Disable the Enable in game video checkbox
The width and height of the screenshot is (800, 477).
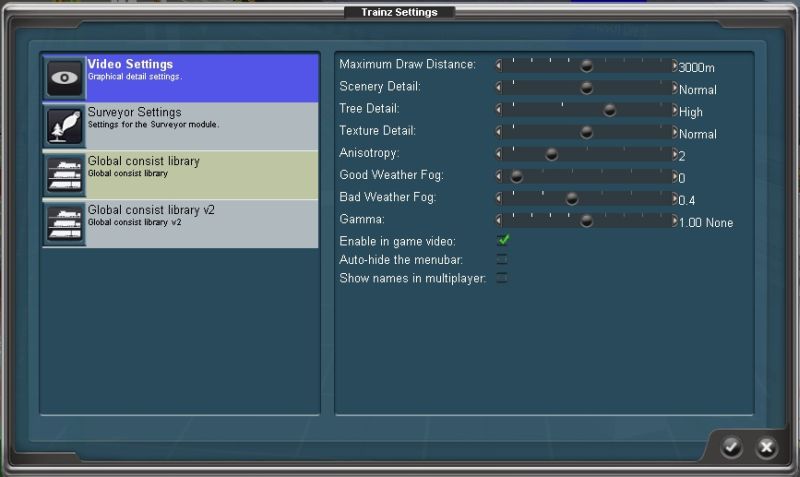tap(503, 240)
